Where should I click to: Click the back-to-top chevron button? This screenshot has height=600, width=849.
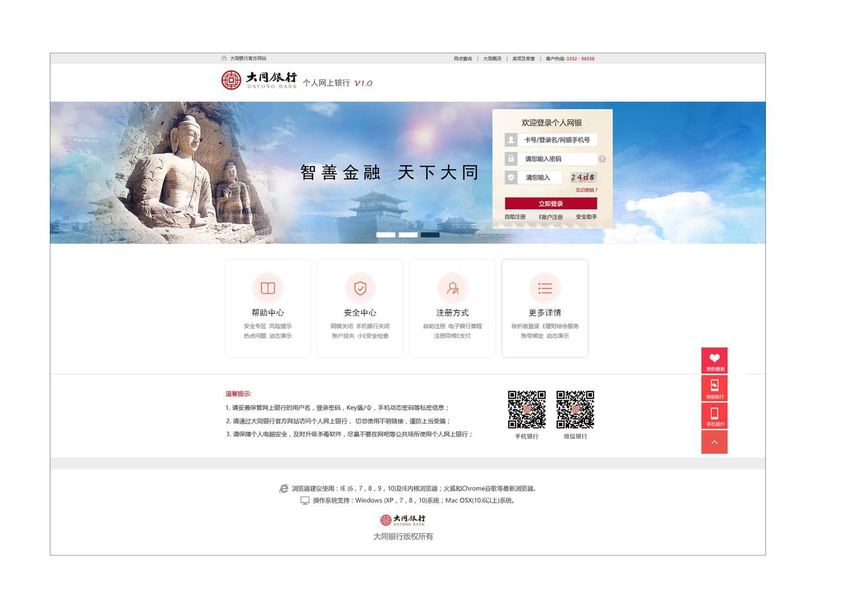[x=715, y=442]
